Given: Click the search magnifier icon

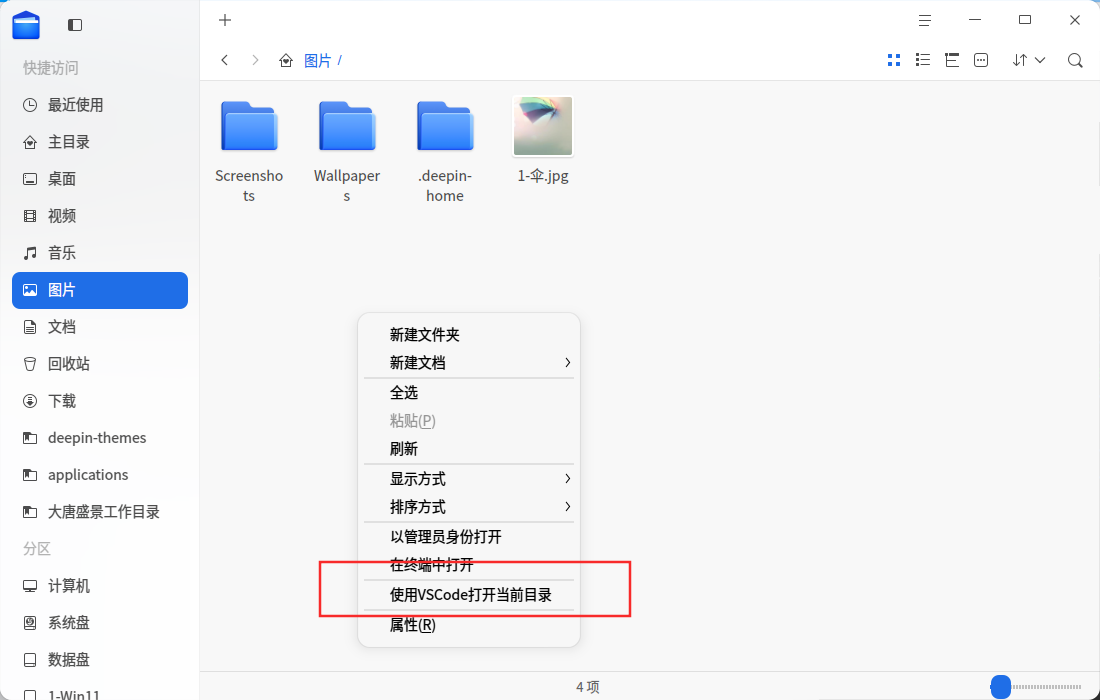Looking at the screenshot, I should (1075, 60).
